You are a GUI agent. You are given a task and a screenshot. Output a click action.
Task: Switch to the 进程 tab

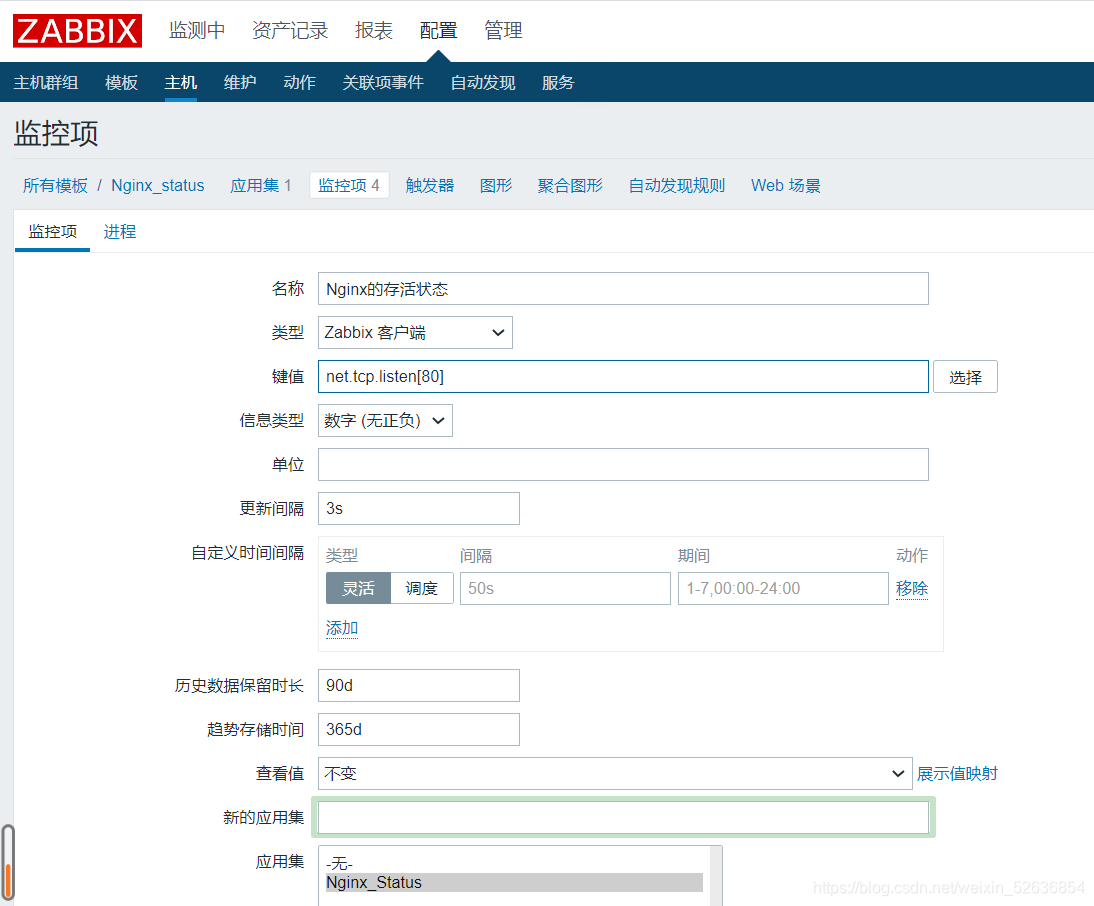pos(120,232)
